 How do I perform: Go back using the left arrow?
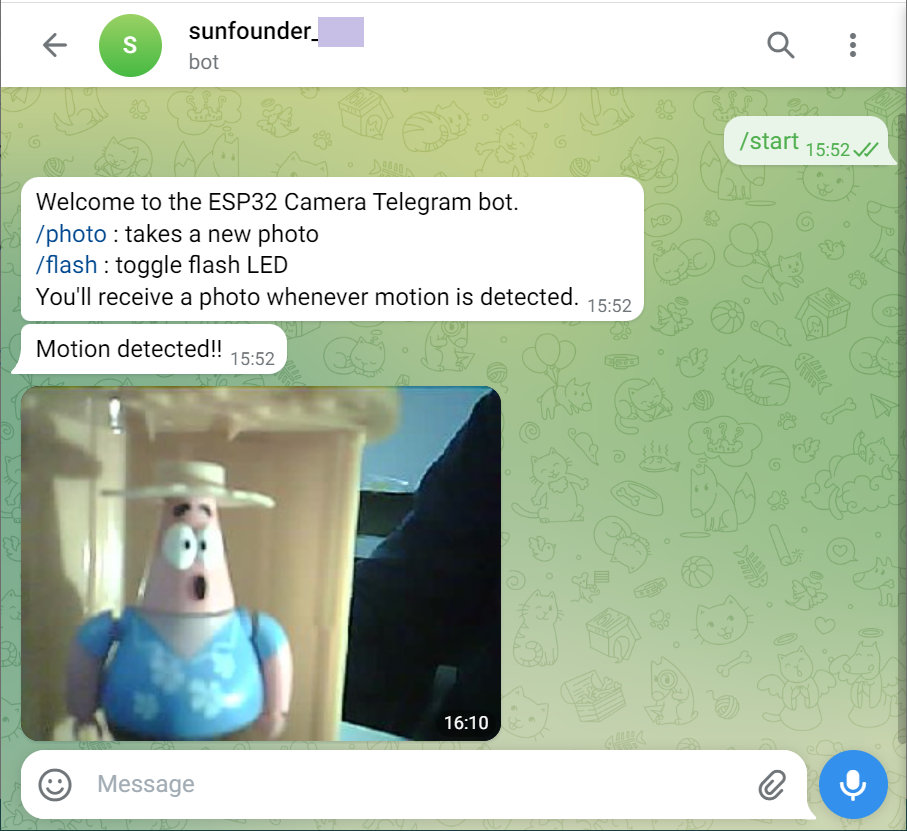(55, 45)
